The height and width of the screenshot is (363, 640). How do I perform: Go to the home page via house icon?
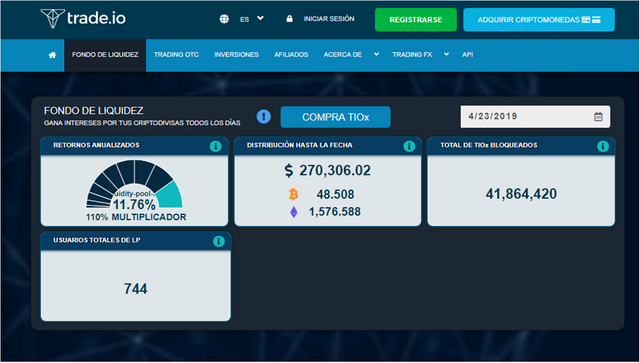[x=52, y=55]
